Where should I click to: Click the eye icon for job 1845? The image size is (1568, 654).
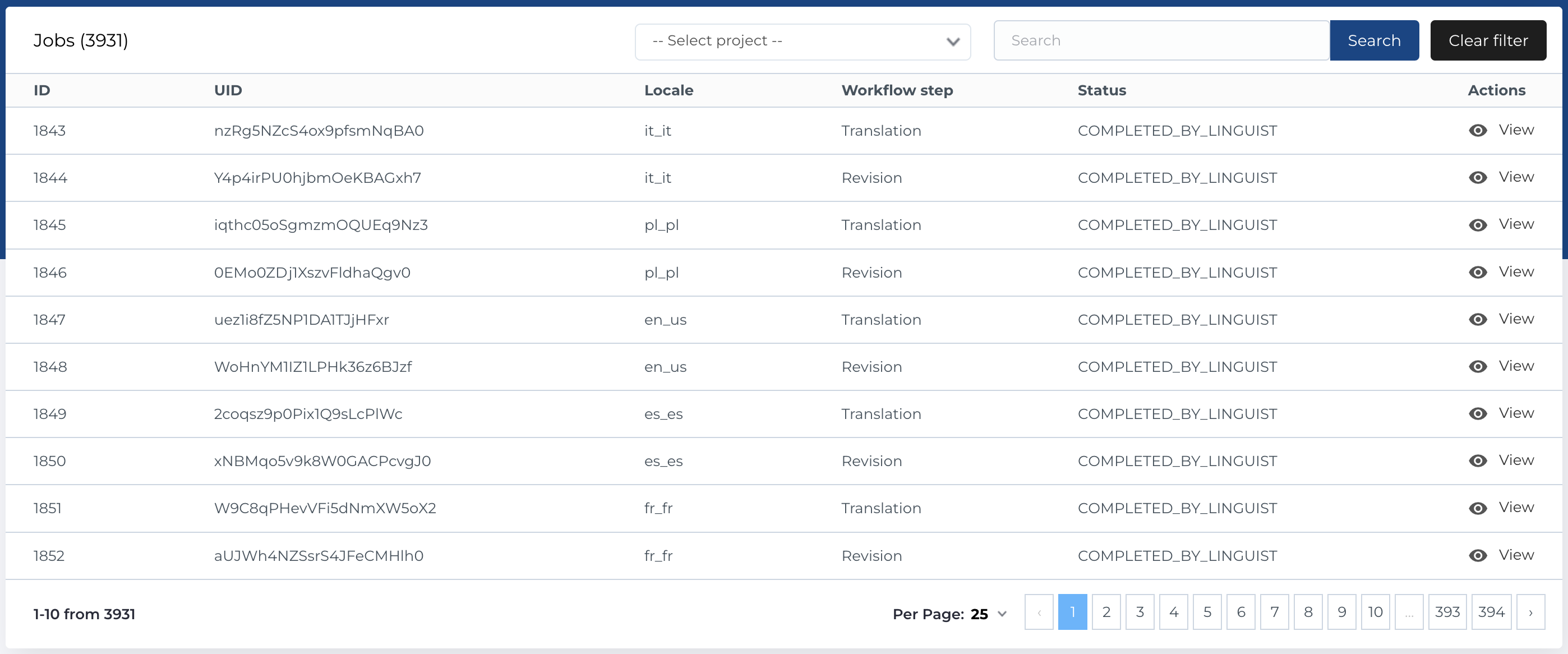[1477, 225]
